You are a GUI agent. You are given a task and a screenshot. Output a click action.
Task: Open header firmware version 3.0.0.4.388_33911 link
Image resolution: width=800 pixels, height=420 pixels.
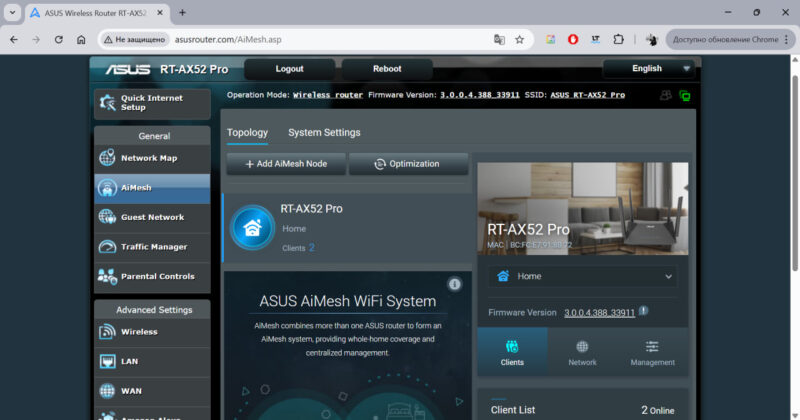pos(480,95)
